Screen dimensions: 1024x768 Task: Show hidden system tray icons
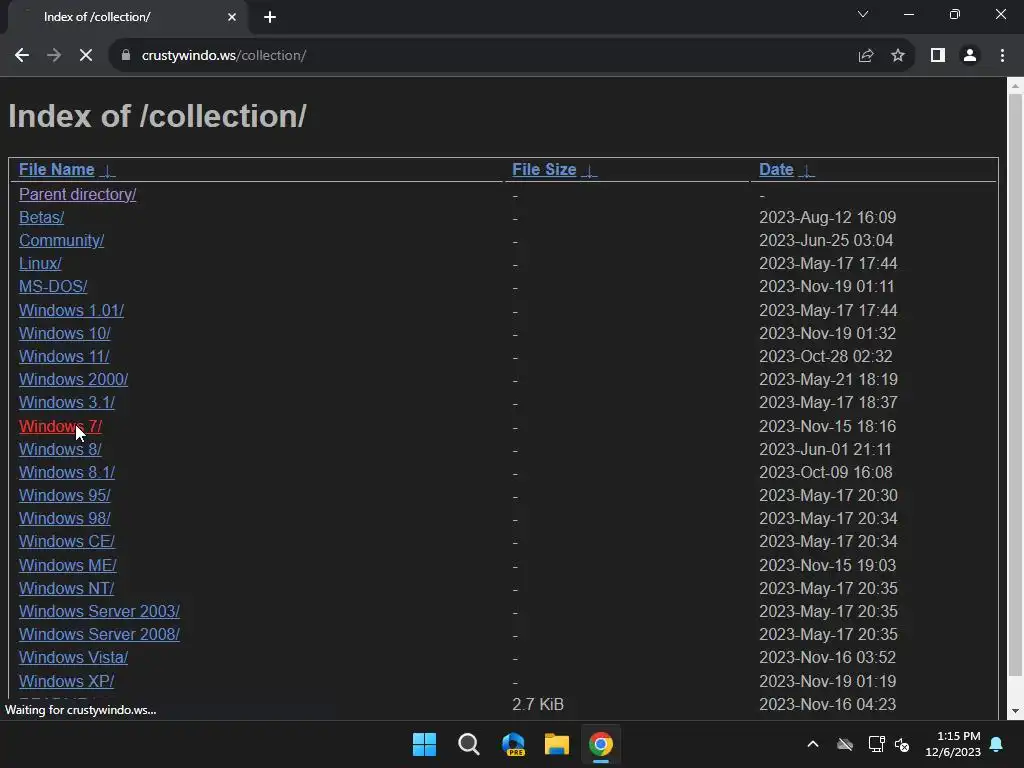click(813, 744)
